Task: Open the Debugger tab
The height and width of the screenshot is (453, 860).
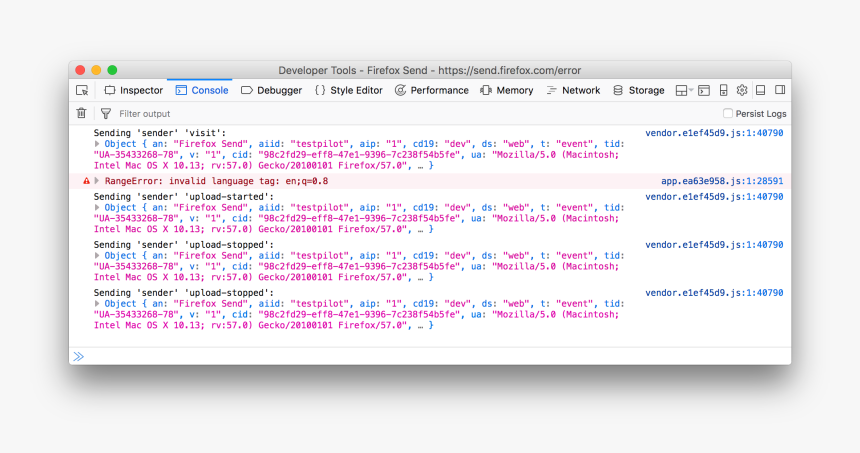Action: (x=271, y=90)
